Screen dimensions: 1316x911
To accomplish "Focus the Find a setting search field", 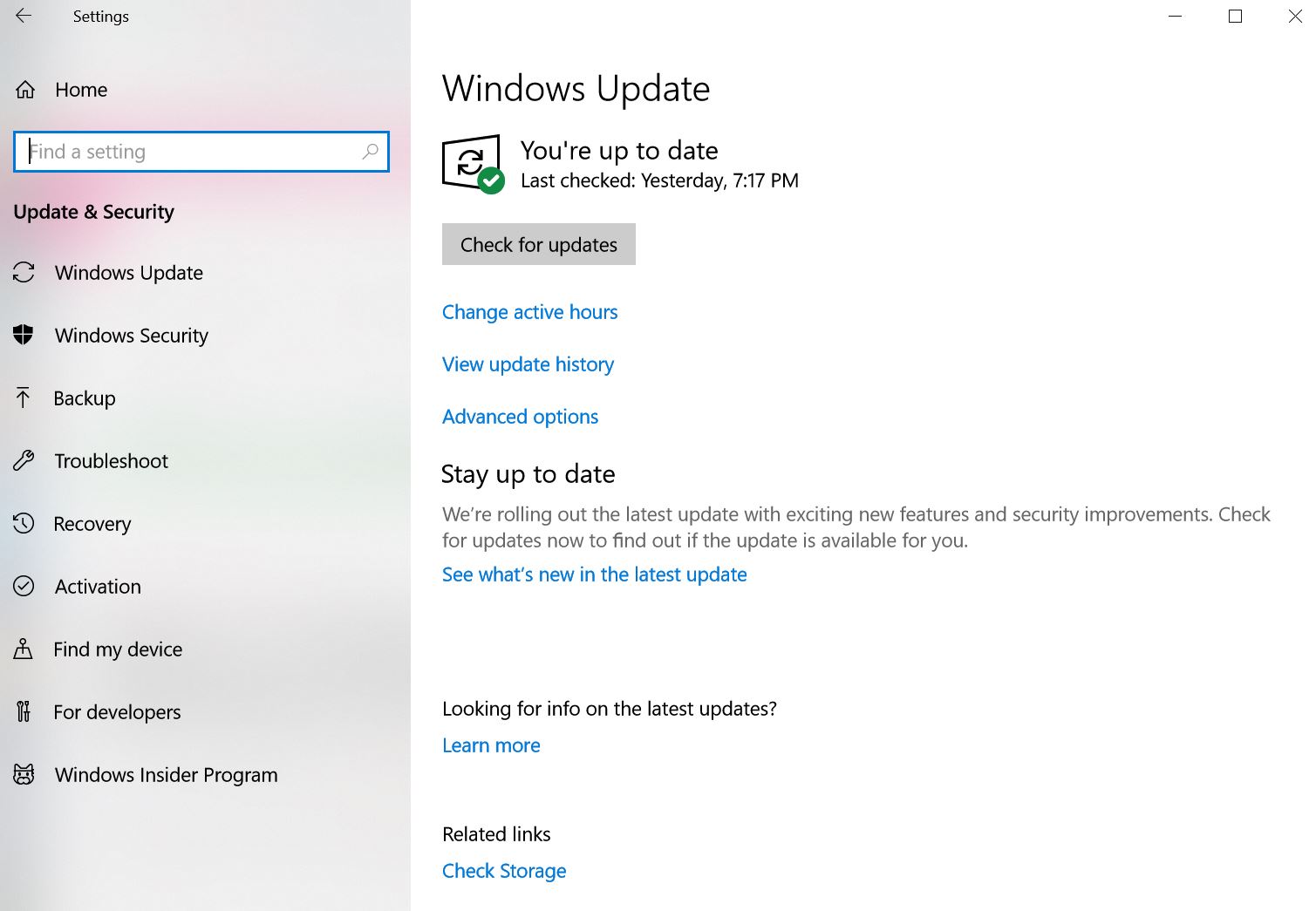I will pyautogui.click(x=201, y=152).
